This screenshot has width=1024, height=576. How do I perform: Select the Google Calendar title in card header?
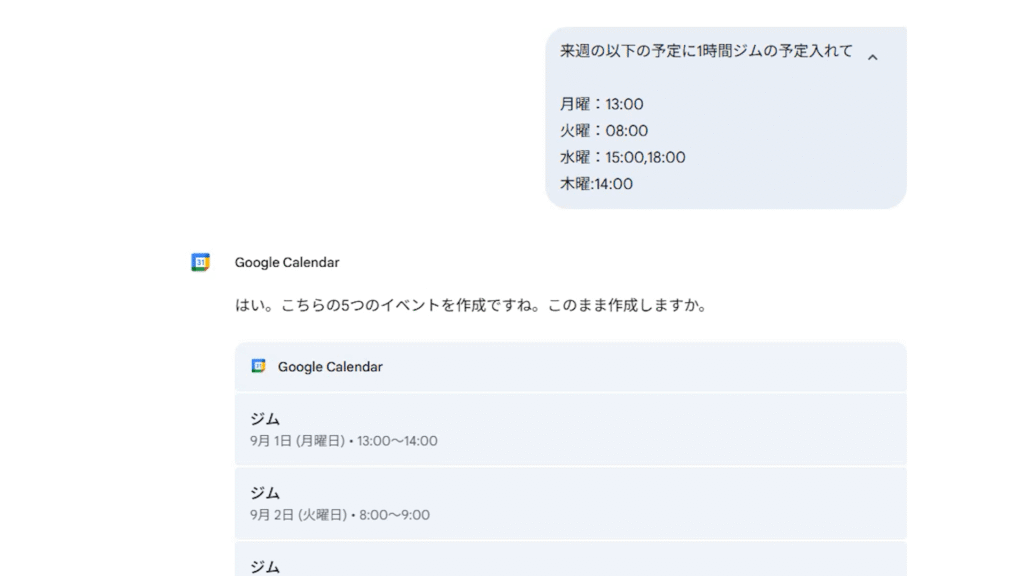pyautogui.click(x=330, y=367)
